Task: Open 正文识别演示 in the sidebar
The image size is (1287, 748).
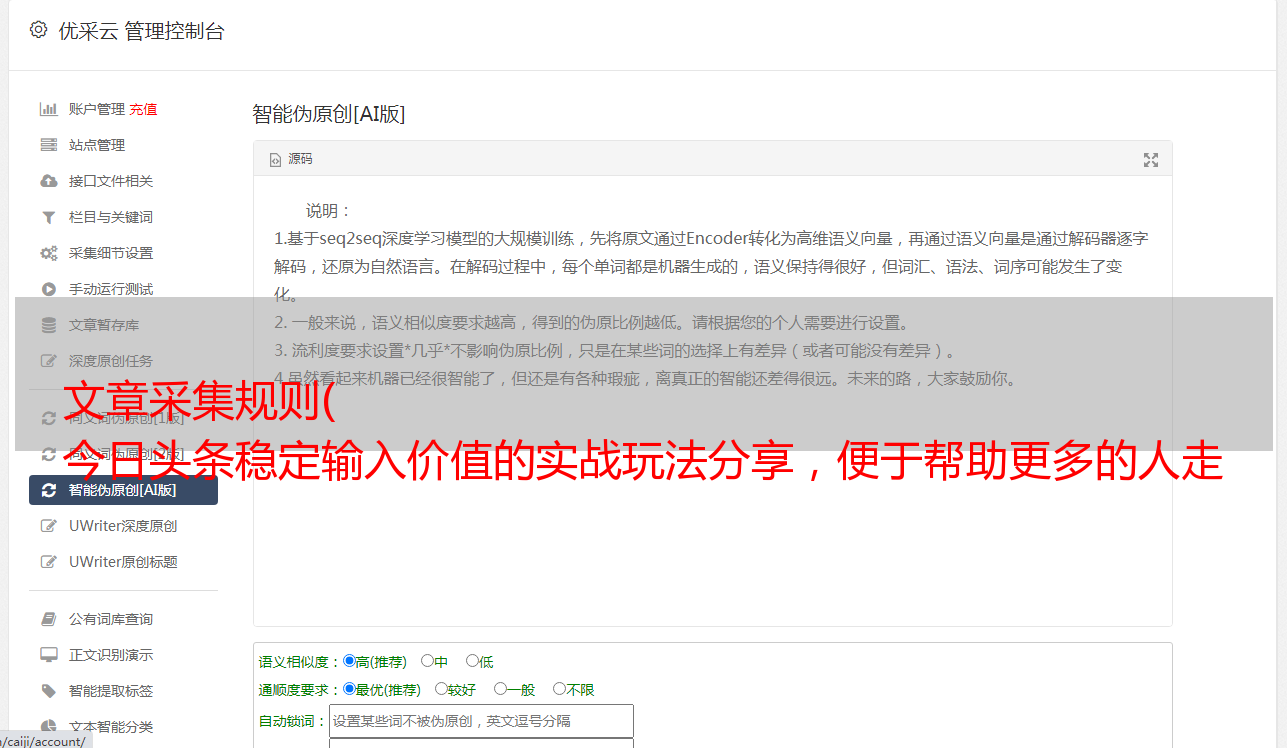Action: click(x=111, y=655)
